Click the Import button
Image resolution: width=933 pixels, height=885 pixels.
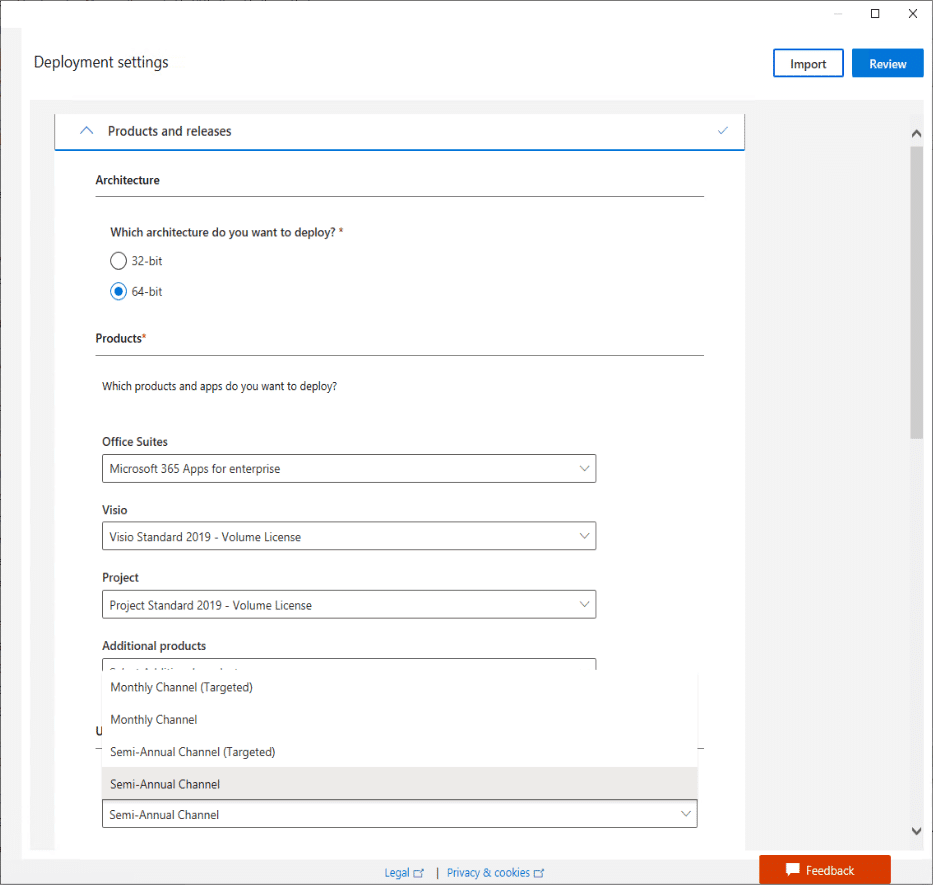807,62
